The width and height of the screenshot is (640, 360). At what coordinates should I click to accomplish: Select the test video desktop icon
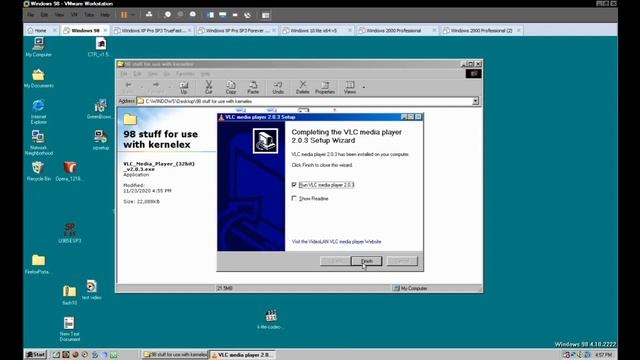(91, 289)
